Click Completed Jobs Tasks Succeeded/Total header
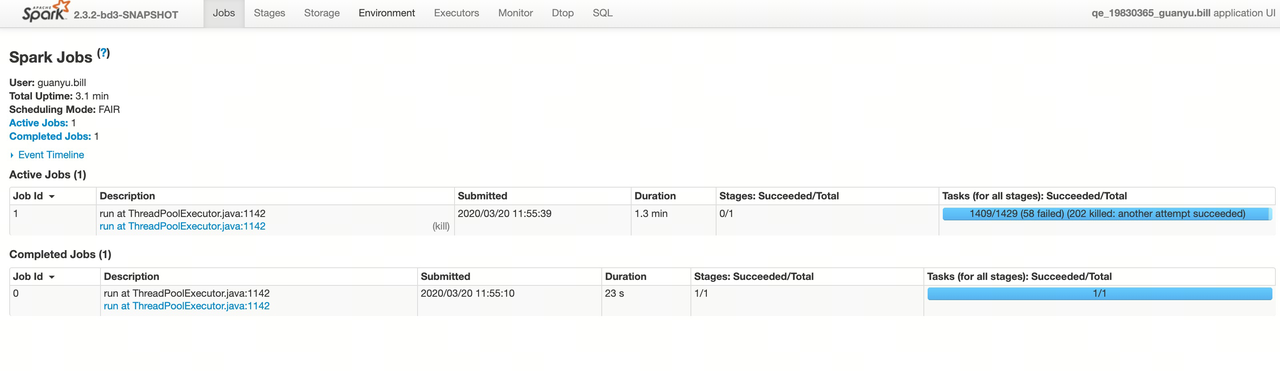 [1020, 276]
